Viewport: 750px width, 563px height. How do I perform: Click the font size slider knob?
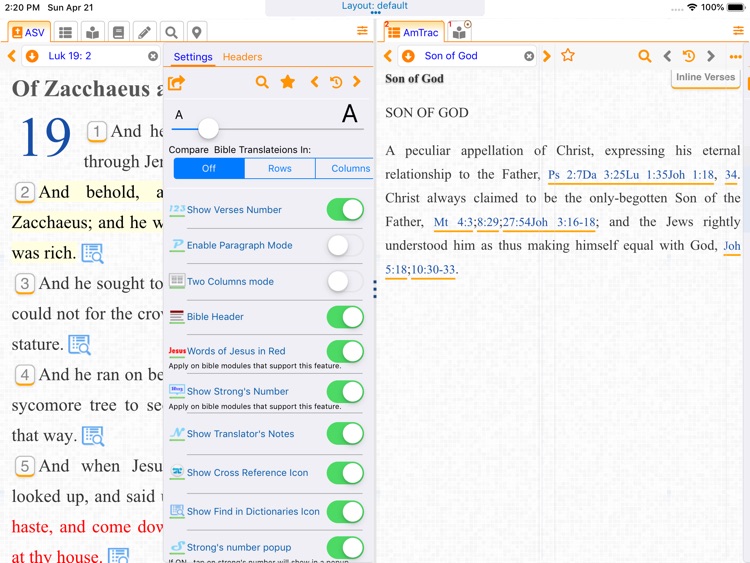pos(208,129)
